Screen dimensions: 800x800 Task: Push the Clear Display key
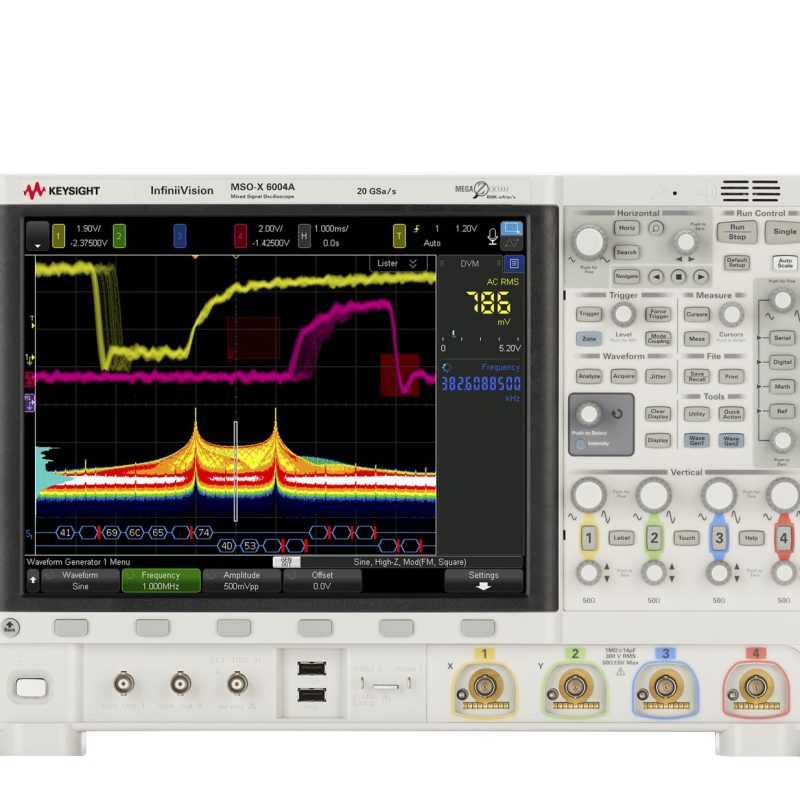(x=658, y=414)
